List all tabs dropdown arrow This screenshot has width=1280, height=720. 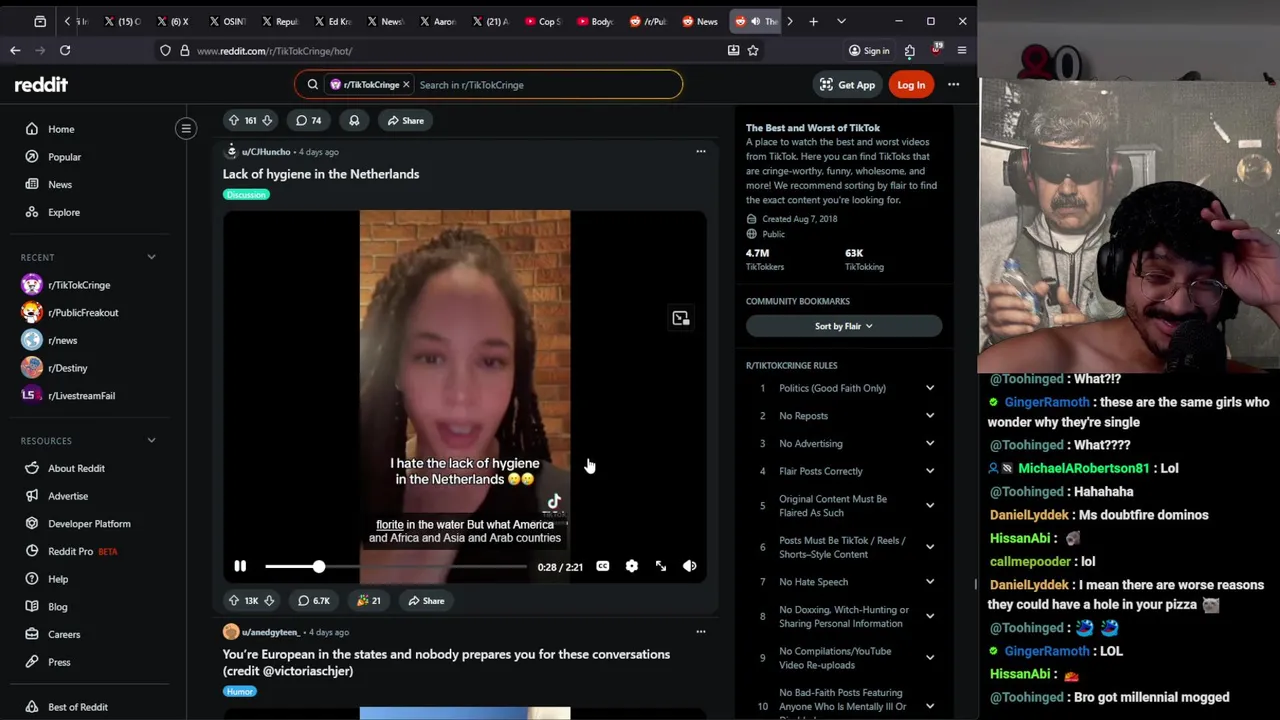[841, 21]
